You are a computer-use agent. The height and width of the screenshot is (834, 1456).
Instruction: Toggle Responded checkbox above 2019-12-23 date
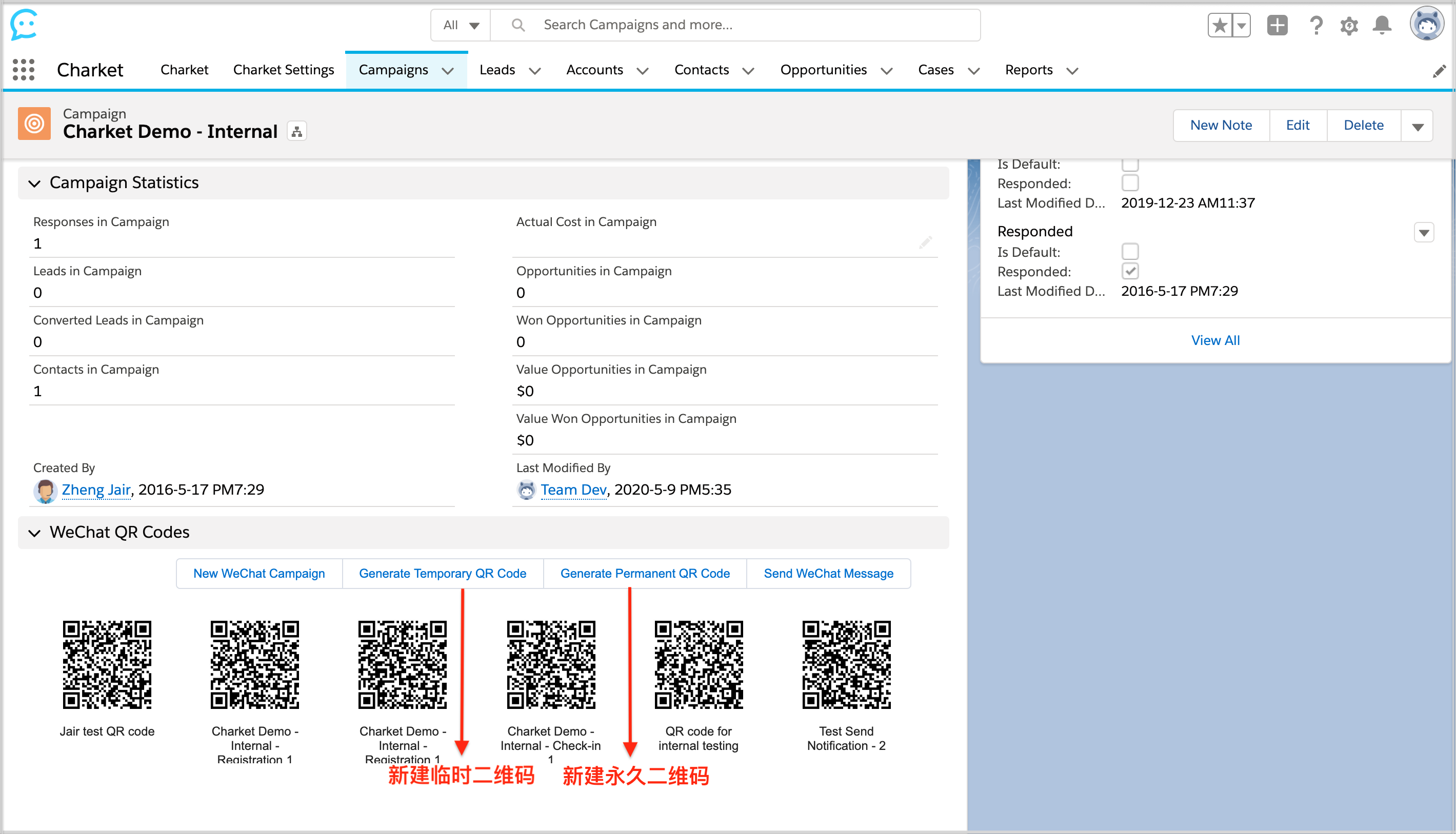coord(1130,184)
